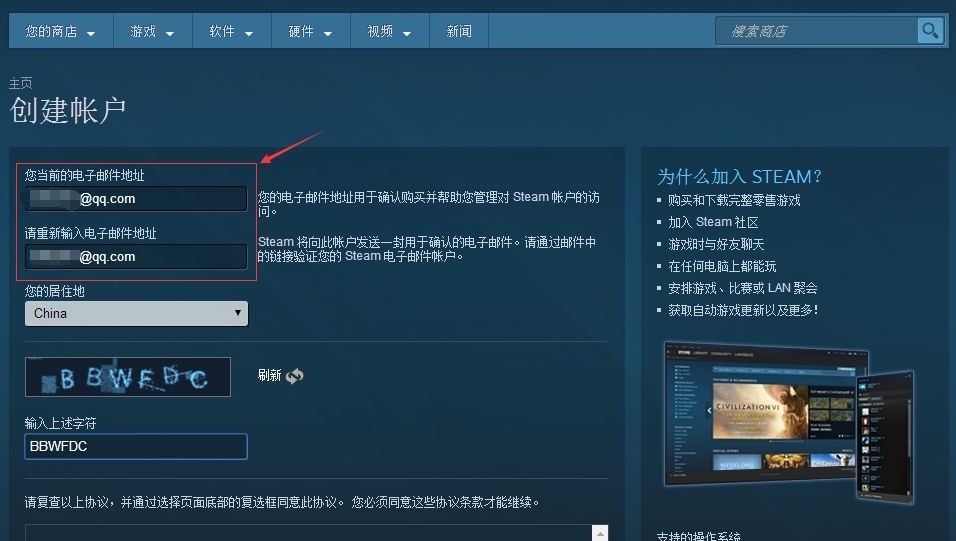
Task: Click the magnifier search icon
Action: point(930,31)
